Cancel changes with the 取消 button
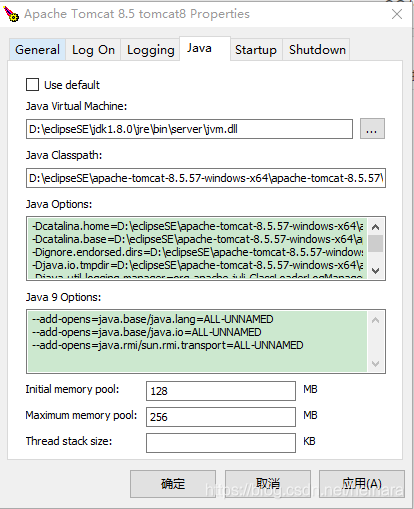 click(268, 484)
